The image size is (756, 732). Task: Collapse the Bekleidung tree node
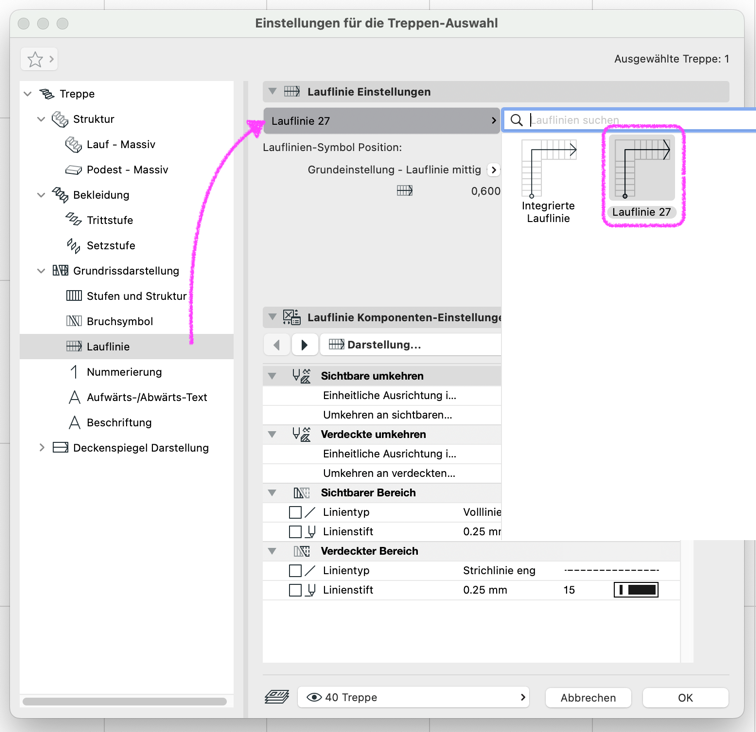coord(41,195)
